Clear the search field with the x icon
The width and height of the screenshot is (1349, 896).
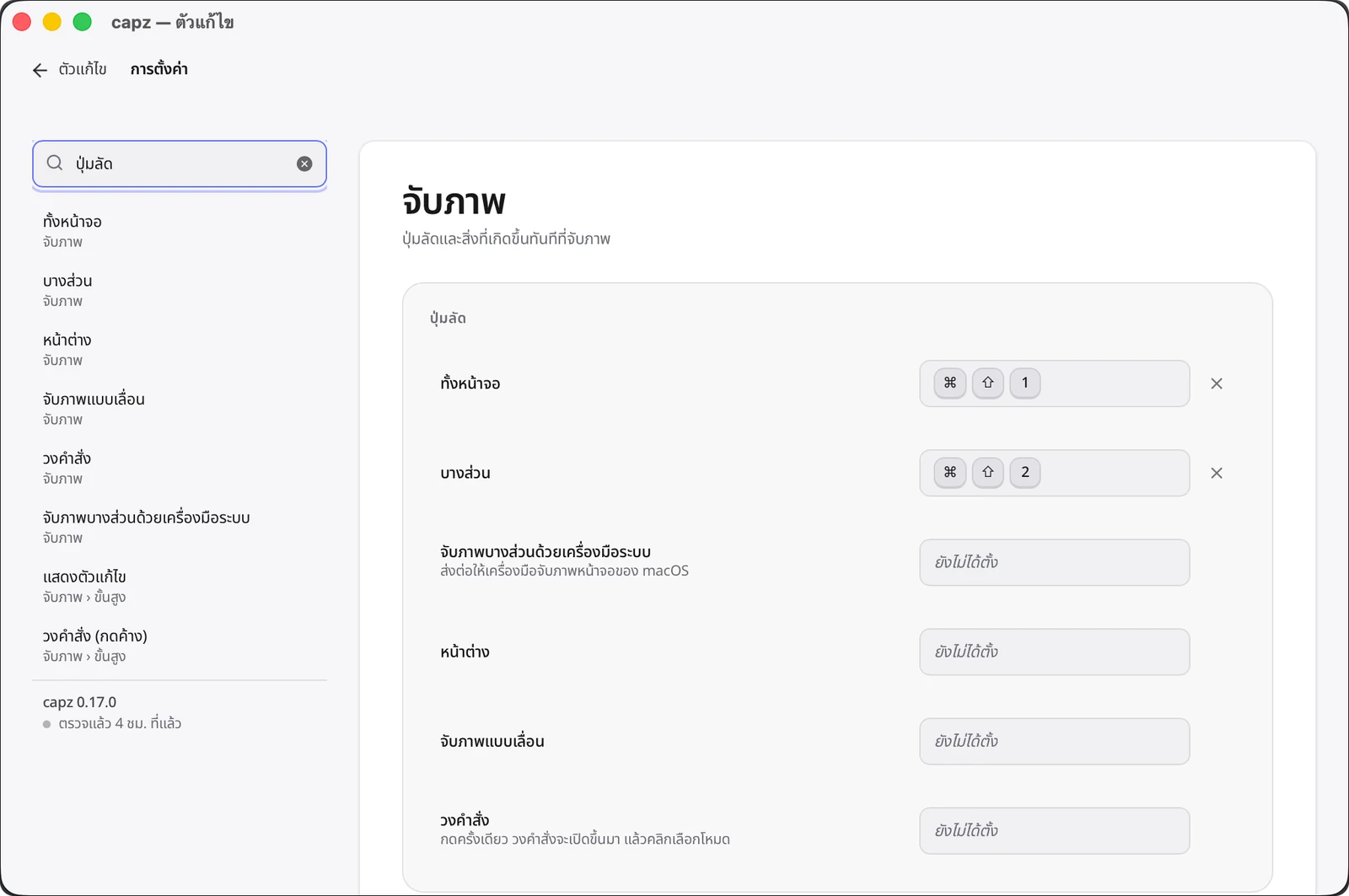pyautogui.click(x=304, y=164)
